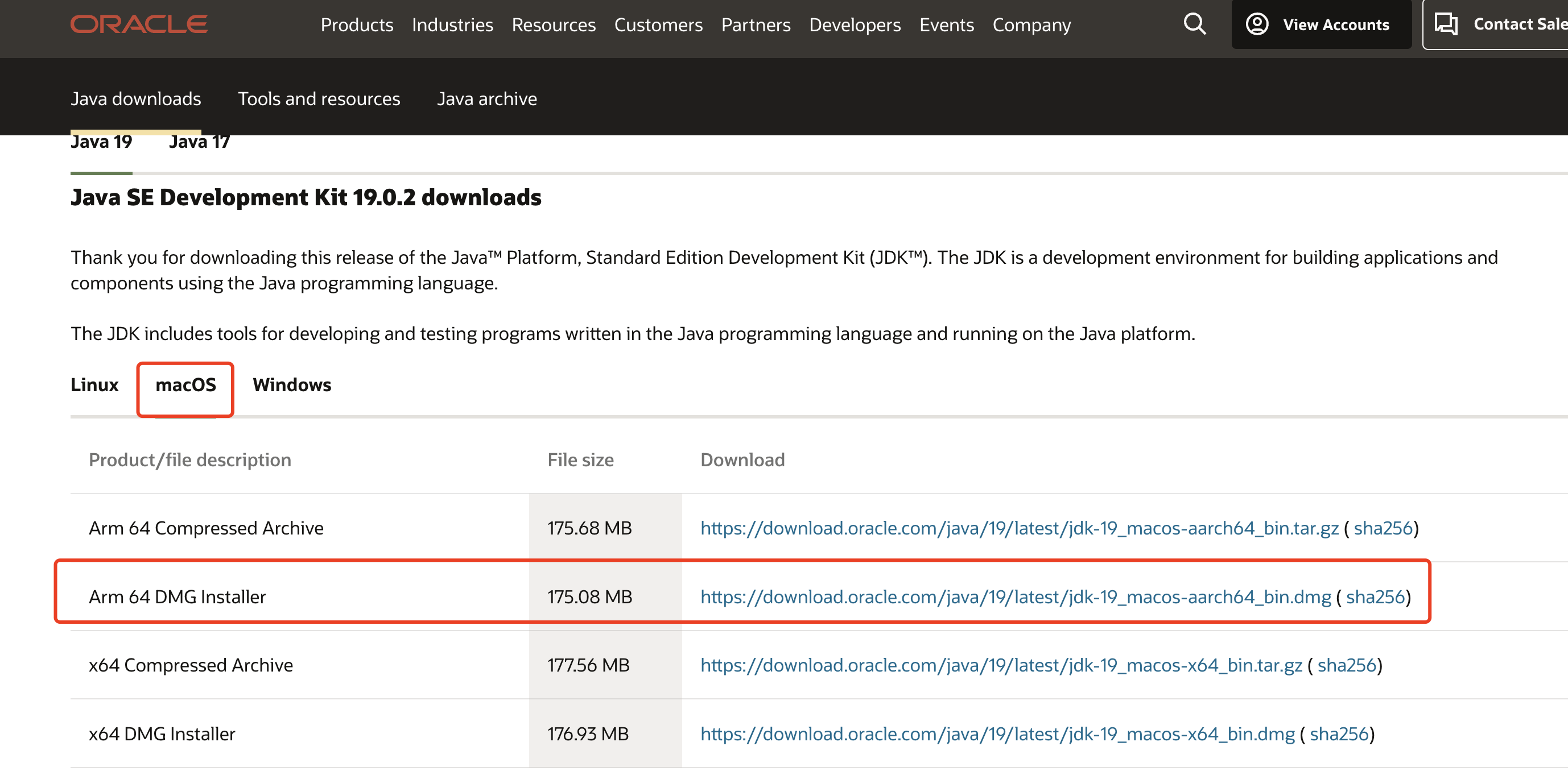Click the View Accounts user icon
Screen dimensions: 1568x779
tap(1257, 24)
